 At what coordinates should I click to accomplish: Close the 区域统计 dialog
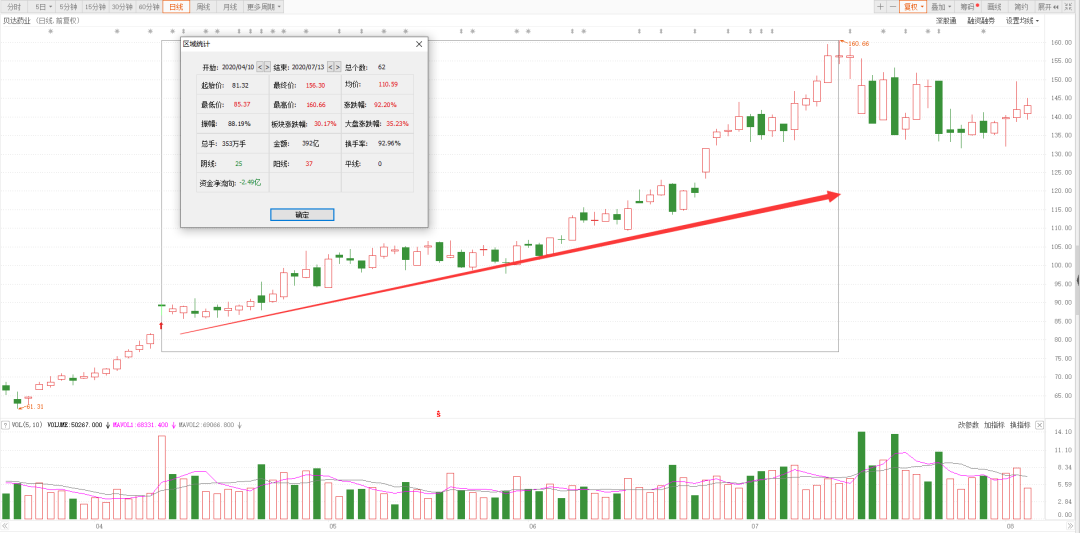tap(418, 44)
